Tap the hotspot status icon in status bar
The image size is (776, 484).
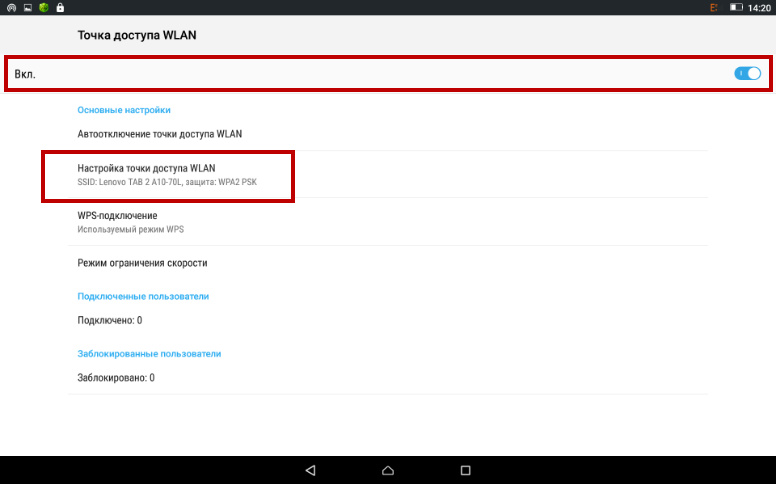coord(10,7)
